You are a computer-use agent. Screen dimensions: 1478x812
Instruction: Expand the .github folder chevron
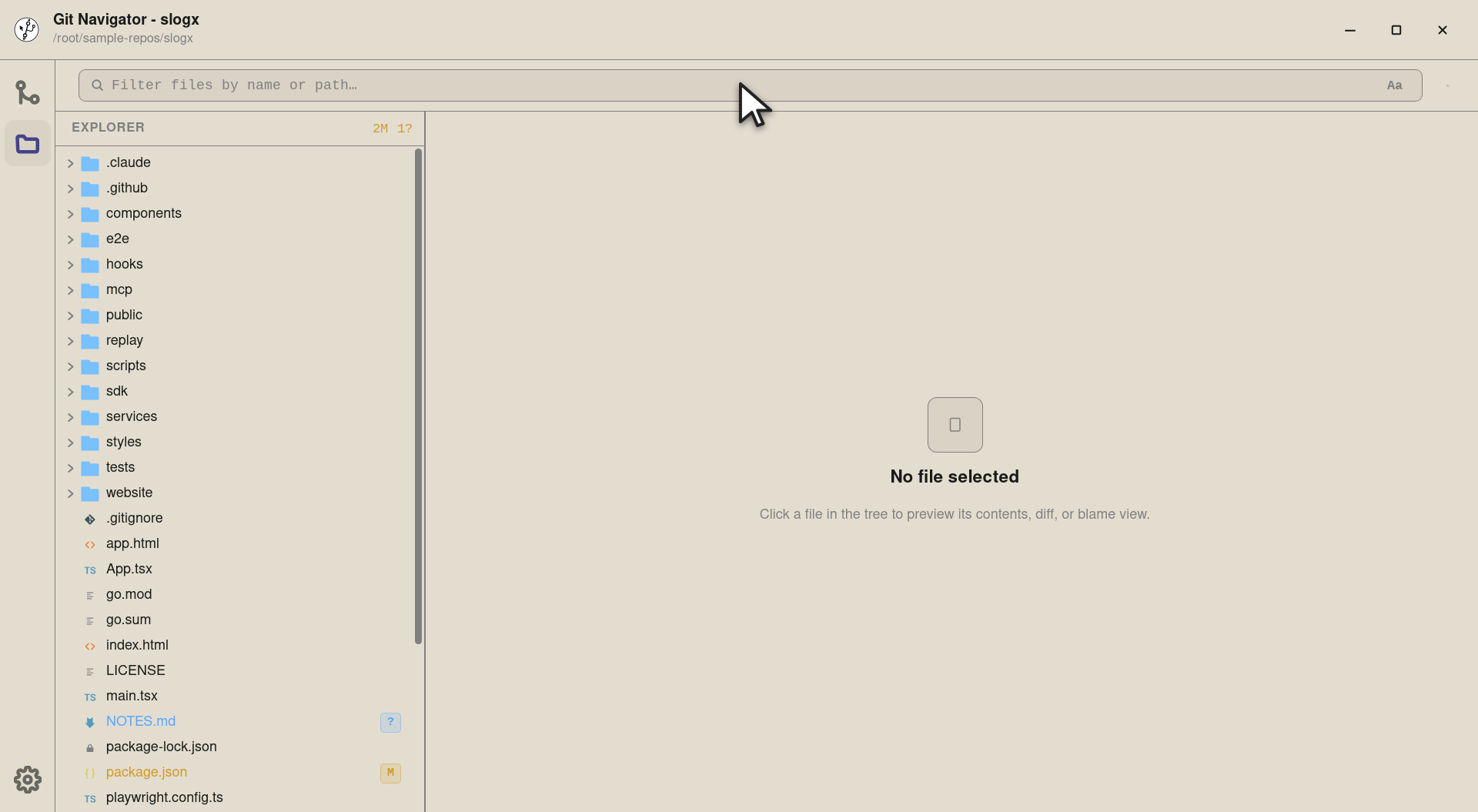pos(71,189)
